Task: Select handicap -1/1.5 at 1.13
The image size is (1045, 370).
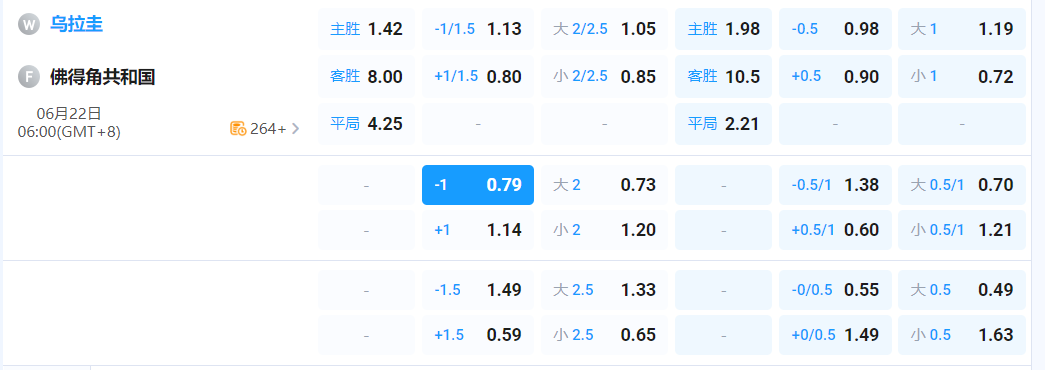Action: [478, 29]
